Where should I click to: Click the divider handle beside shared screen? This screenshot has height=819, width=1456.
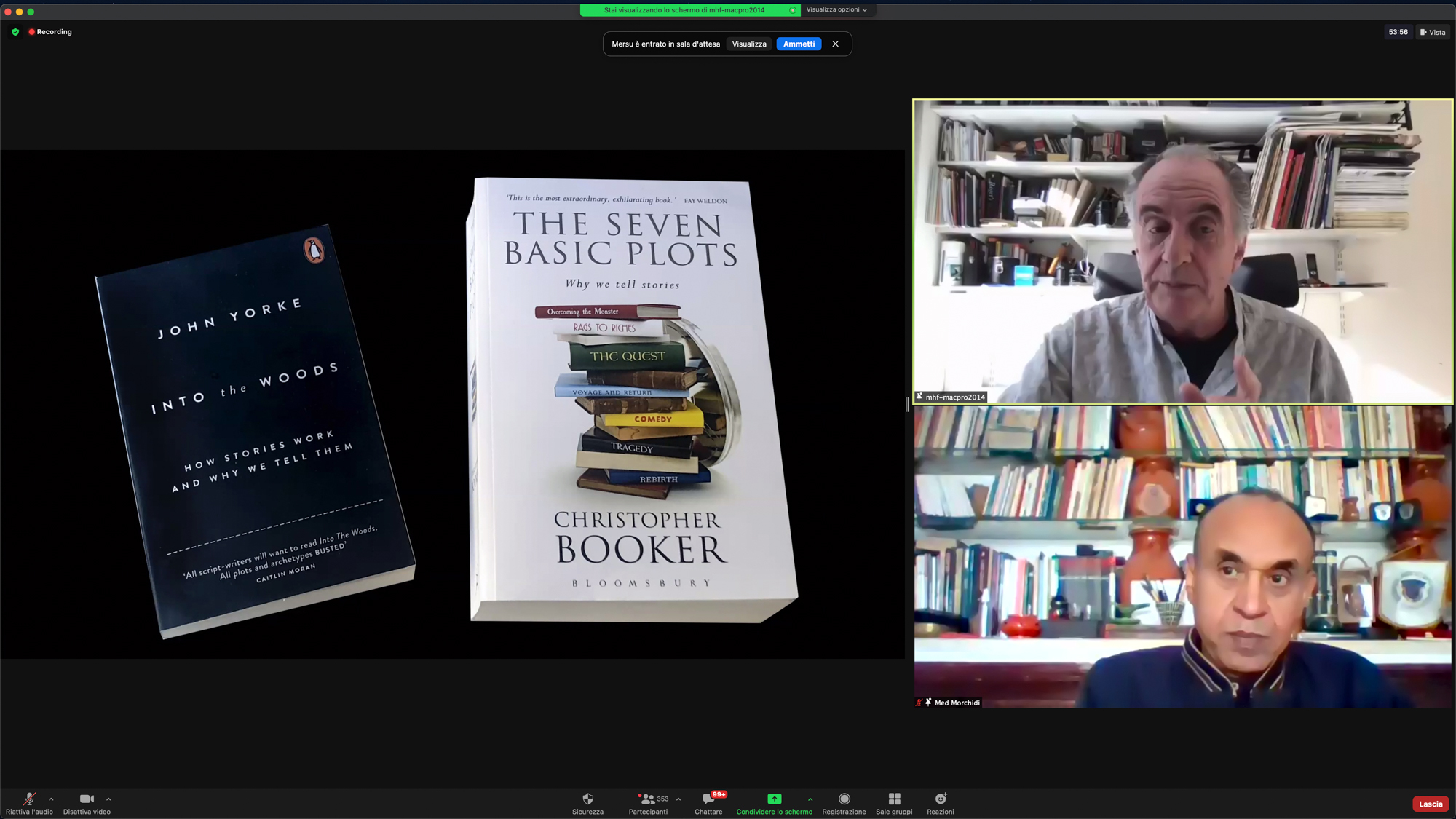click(x=907, y=404)
